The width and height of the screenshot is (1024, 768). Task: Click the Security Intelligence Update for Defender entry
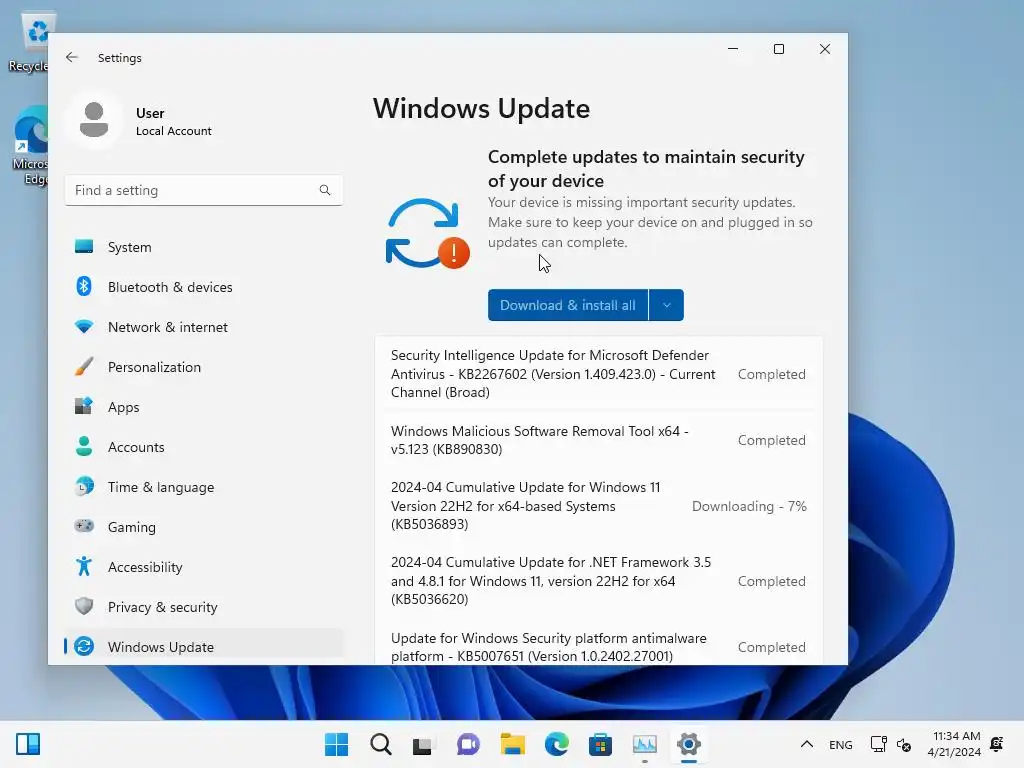tap(600, 374)
